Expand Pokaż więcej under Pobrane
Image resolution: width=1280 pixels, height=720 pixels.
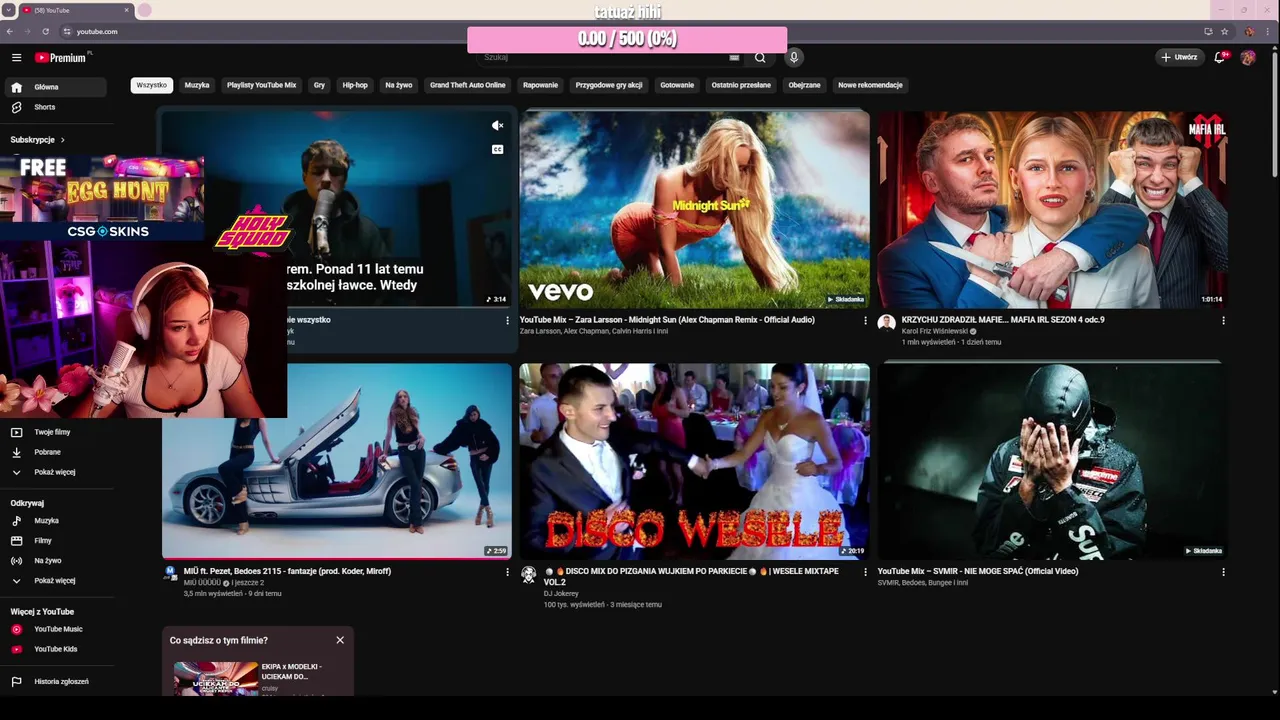tap(55, 472)
